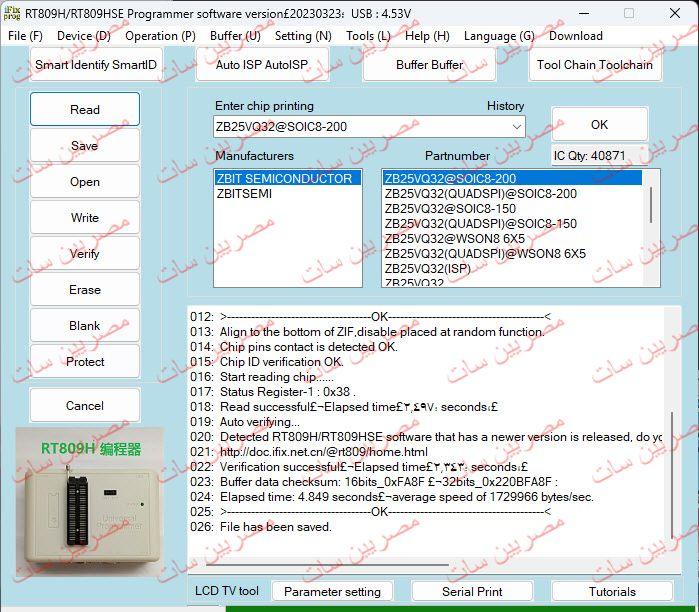Click the iFix prog app icon
Viewport: 699px width, 612px height.
(12, 13)
